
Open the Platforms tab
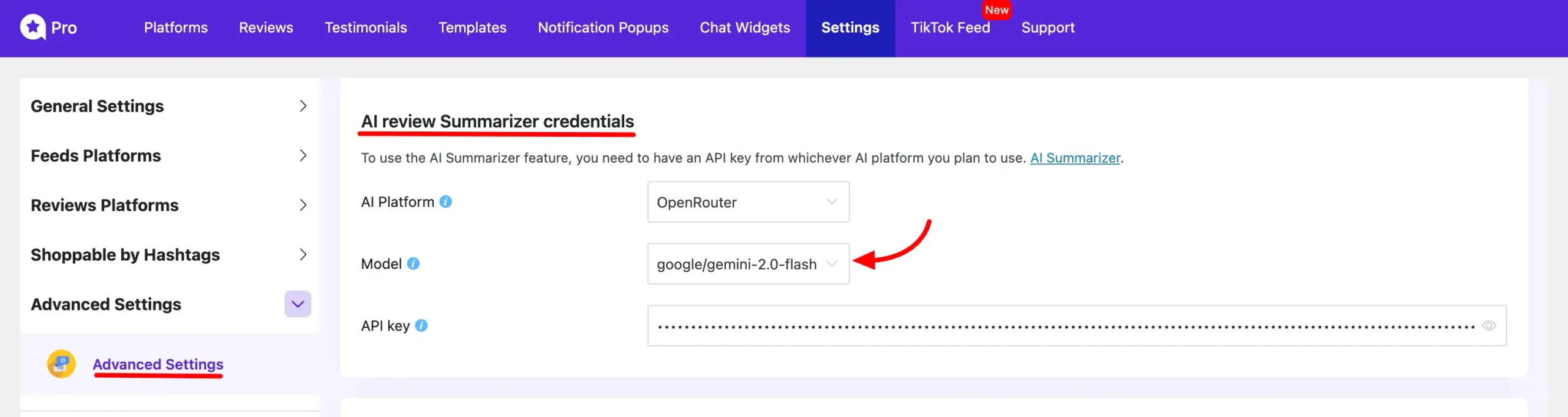[x=176, y=28]
